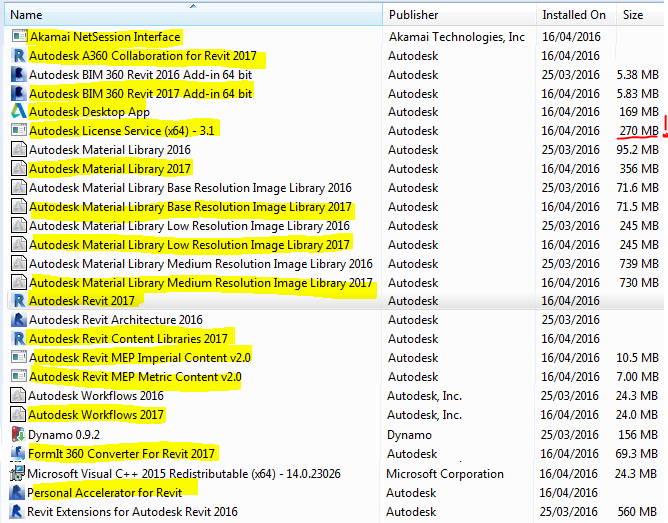Click the Microsoft Visual C++ 2015 icon
The width and height of the screenshot is (668, 523).
tap(17, 473)
